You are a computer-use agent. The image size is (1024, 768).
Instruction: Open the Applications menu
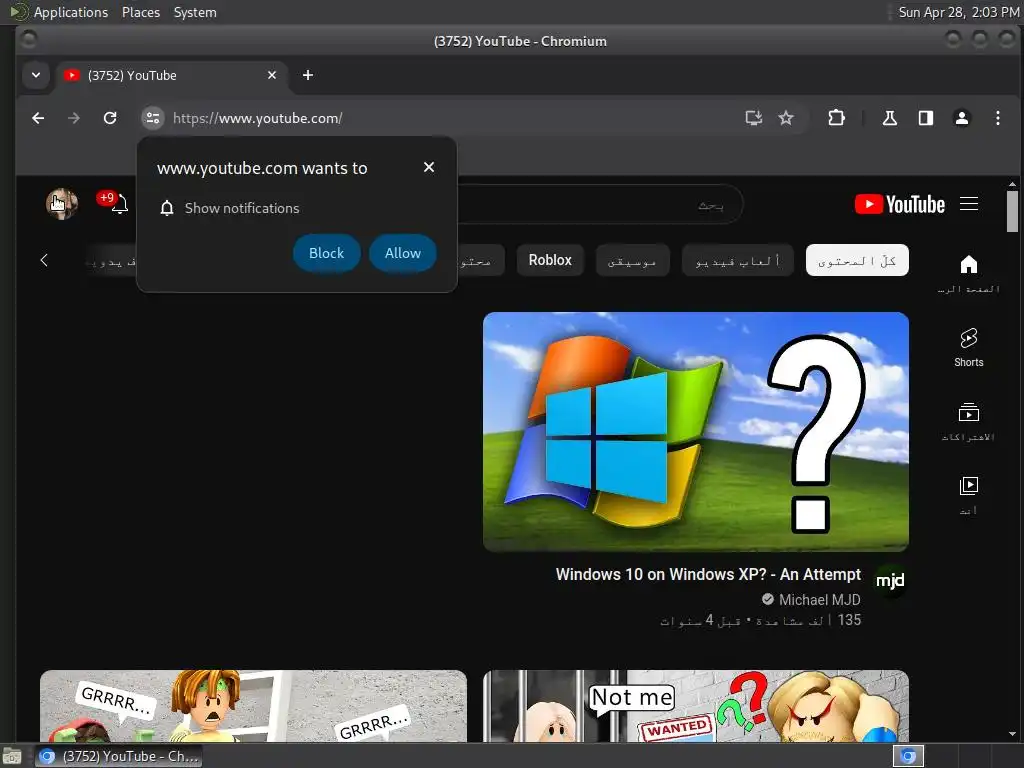coord(71,12)
